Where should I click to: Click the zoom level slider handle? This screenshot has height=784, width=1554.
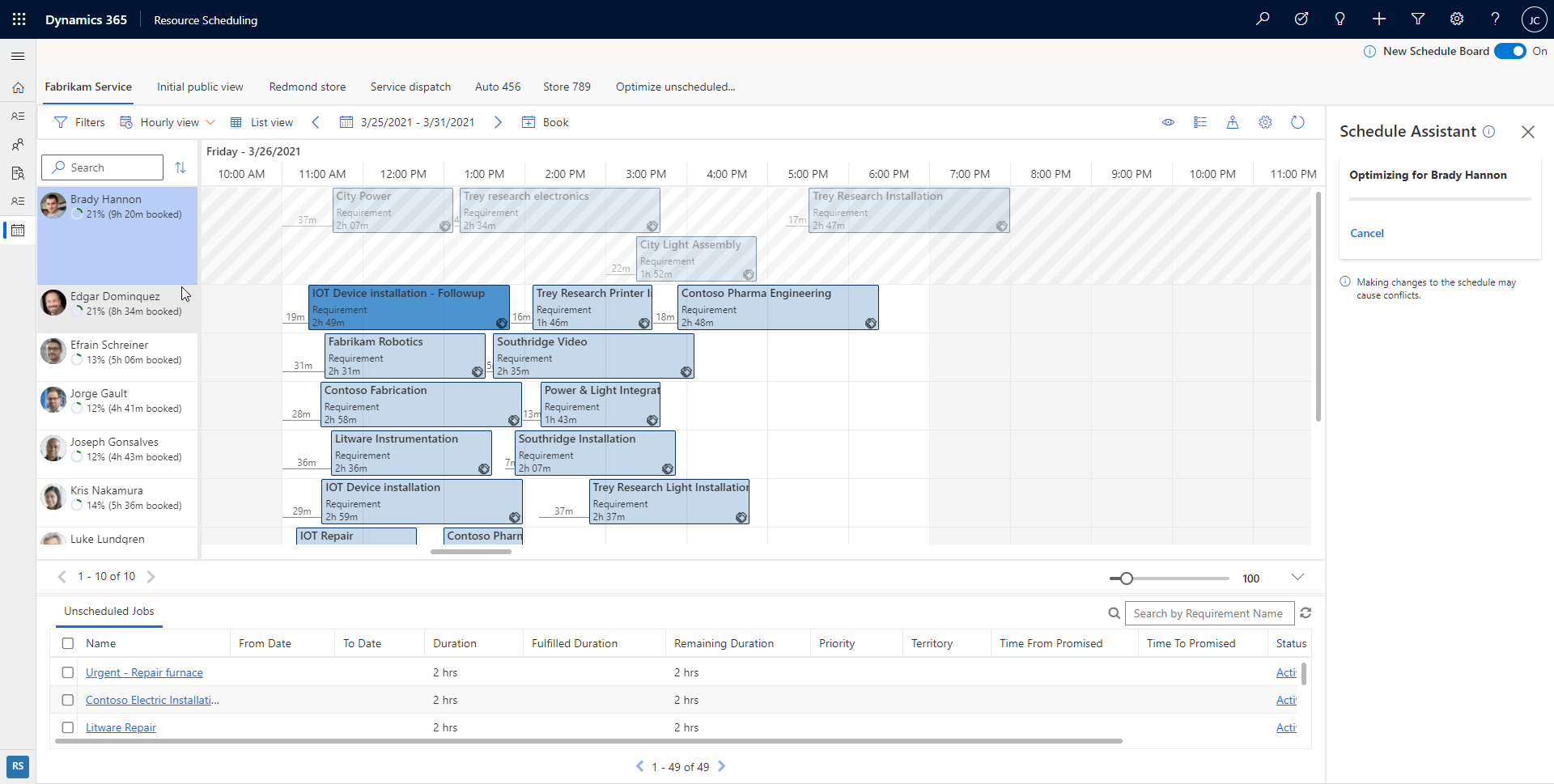pyautogui.click(x=1127, y=578)
